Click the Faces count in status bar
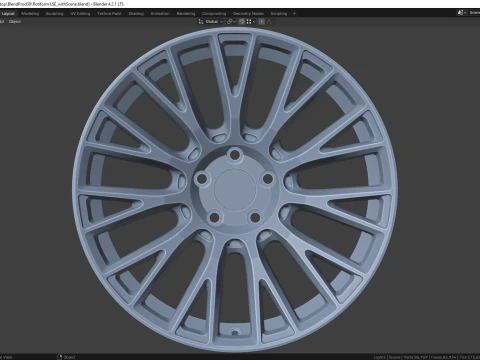480x360 pixels. [444, 357]
